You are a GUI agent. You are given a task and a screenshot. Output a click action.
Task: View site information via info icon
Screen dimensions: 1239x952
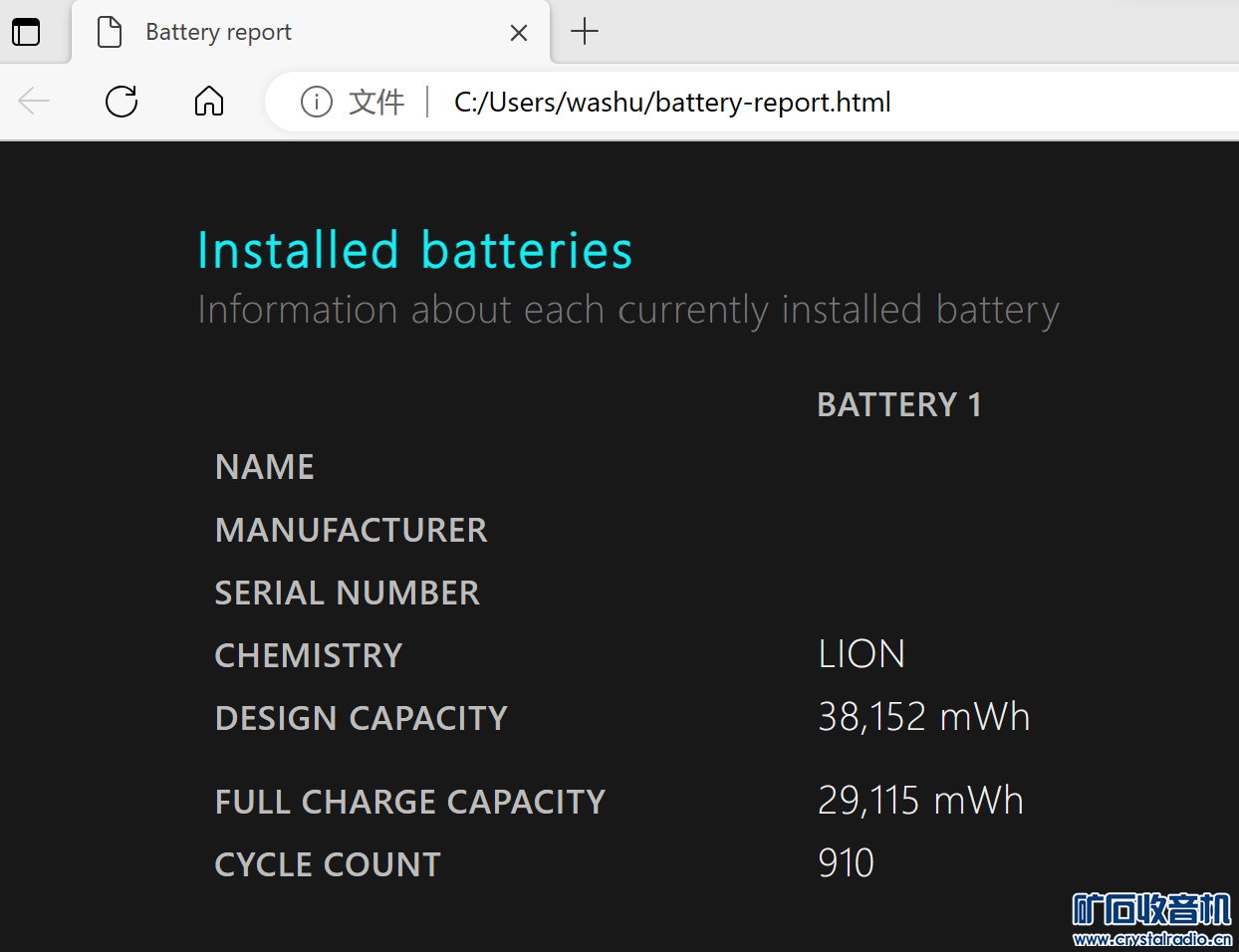317,102
